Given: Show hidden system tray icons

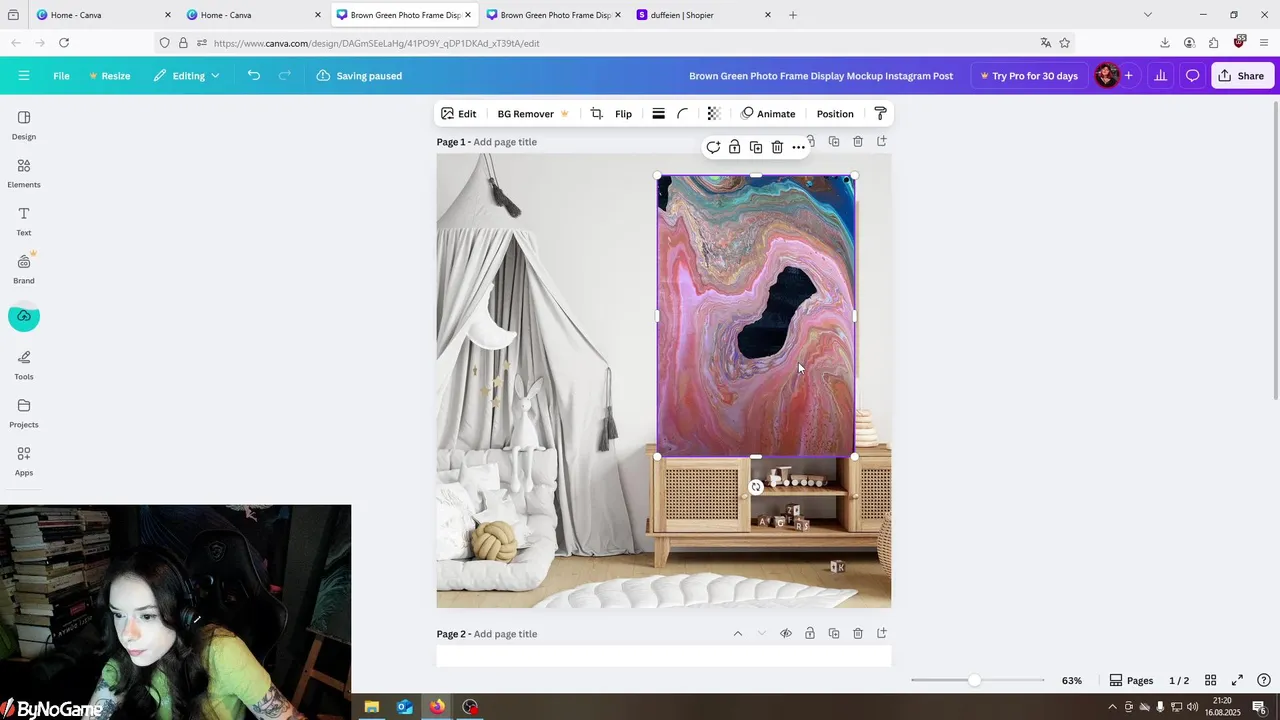Looking at the screenshot, I should tap(1112, 707).
